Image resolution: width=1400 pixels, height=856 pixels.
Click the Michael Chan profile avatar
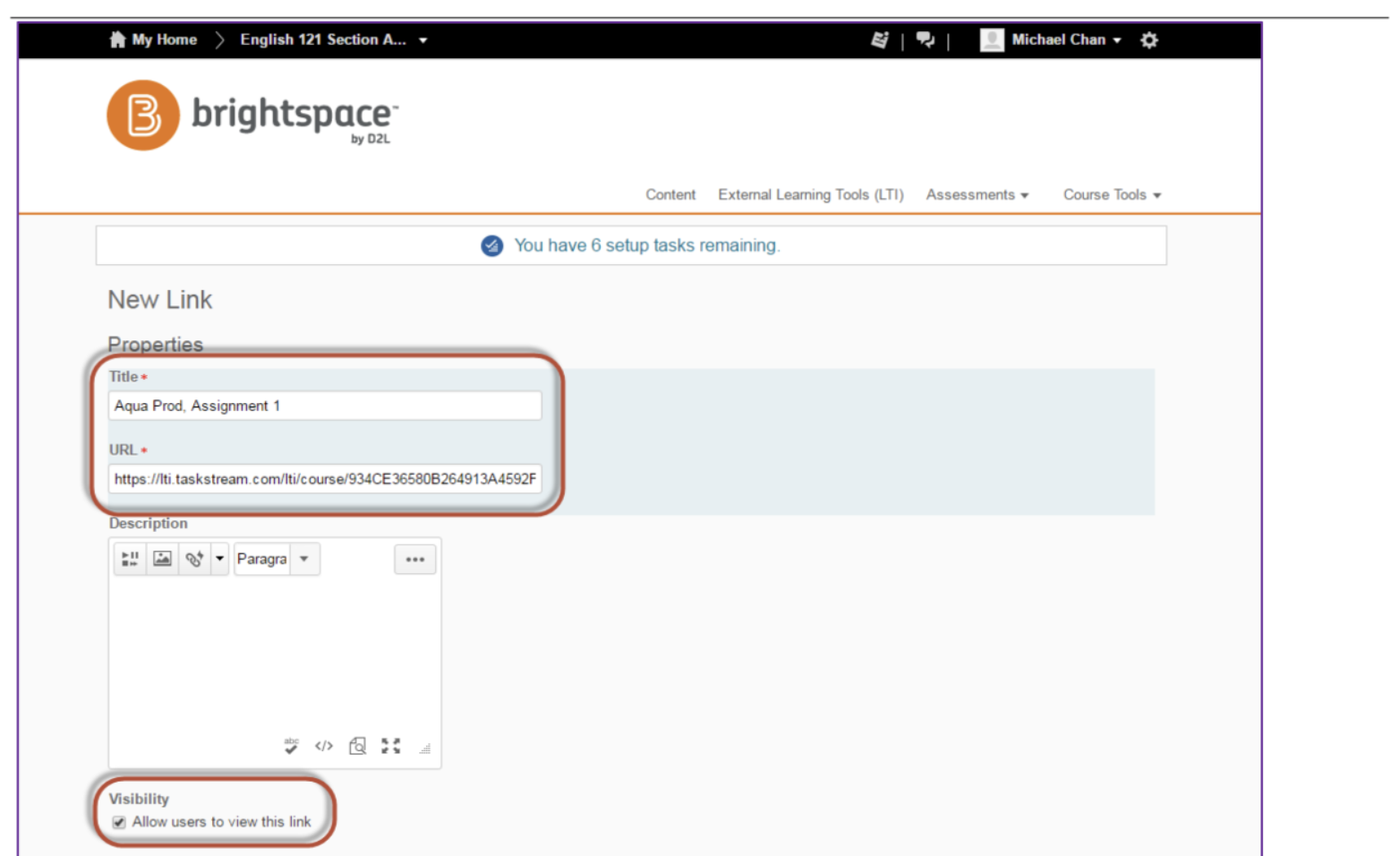(992, 39)
